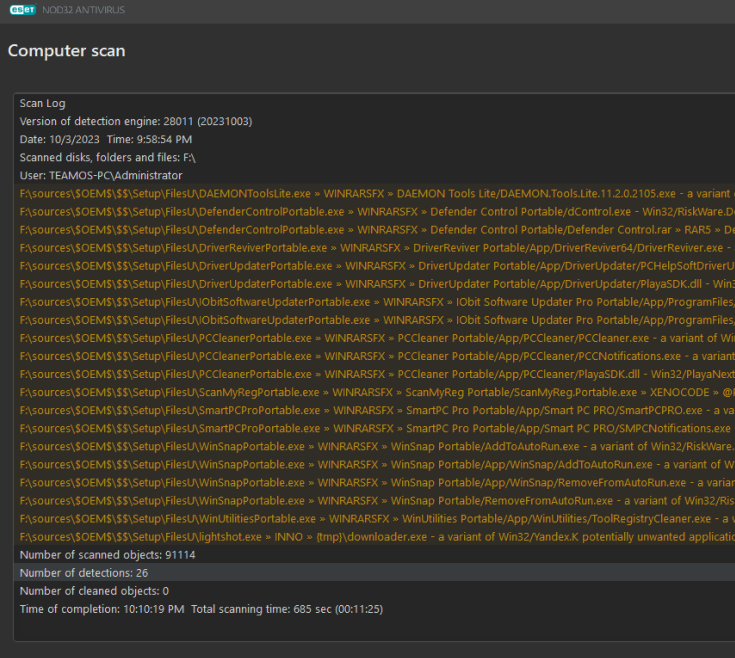Select the lightshot.exe INNO downloader.exe row
This screenshot has width=735, height=658.
pyautogui.click(x=375, y=536)
